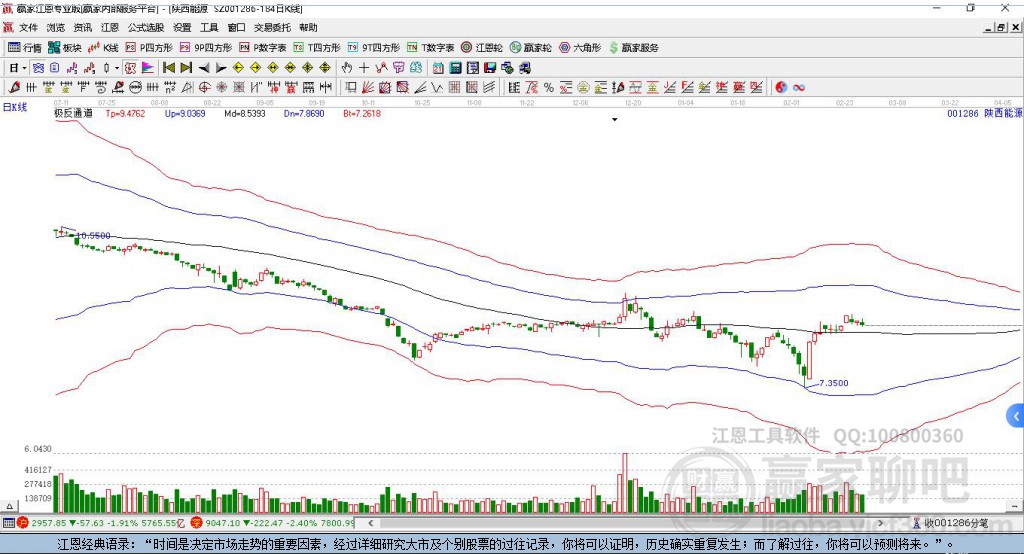The height and width of the screenshot is (554, 1024).
Task: Open the 9T四方形 tool
Action: point(374,48)
